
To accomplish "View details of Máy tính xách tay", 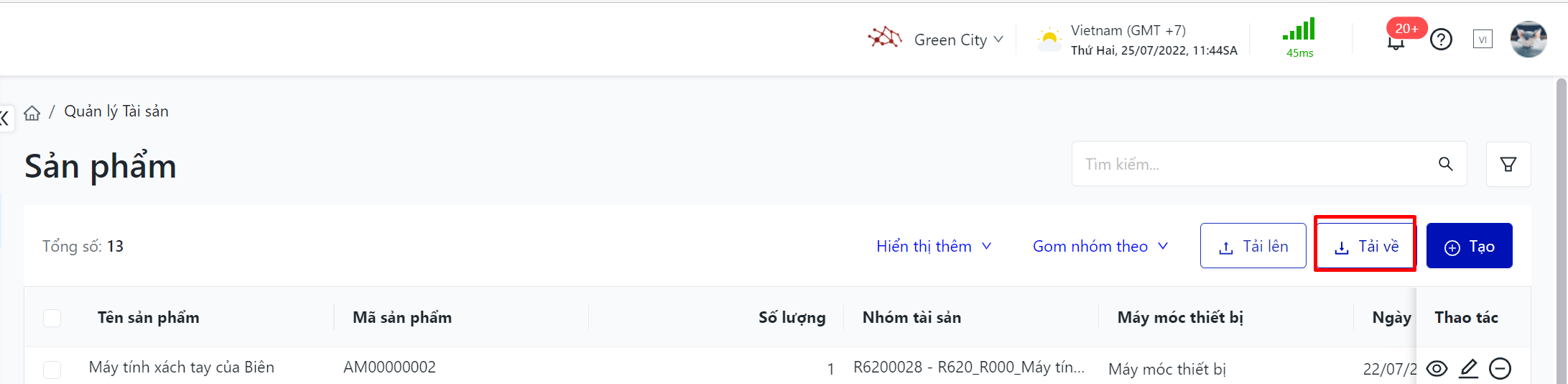I will point(1437,369).
